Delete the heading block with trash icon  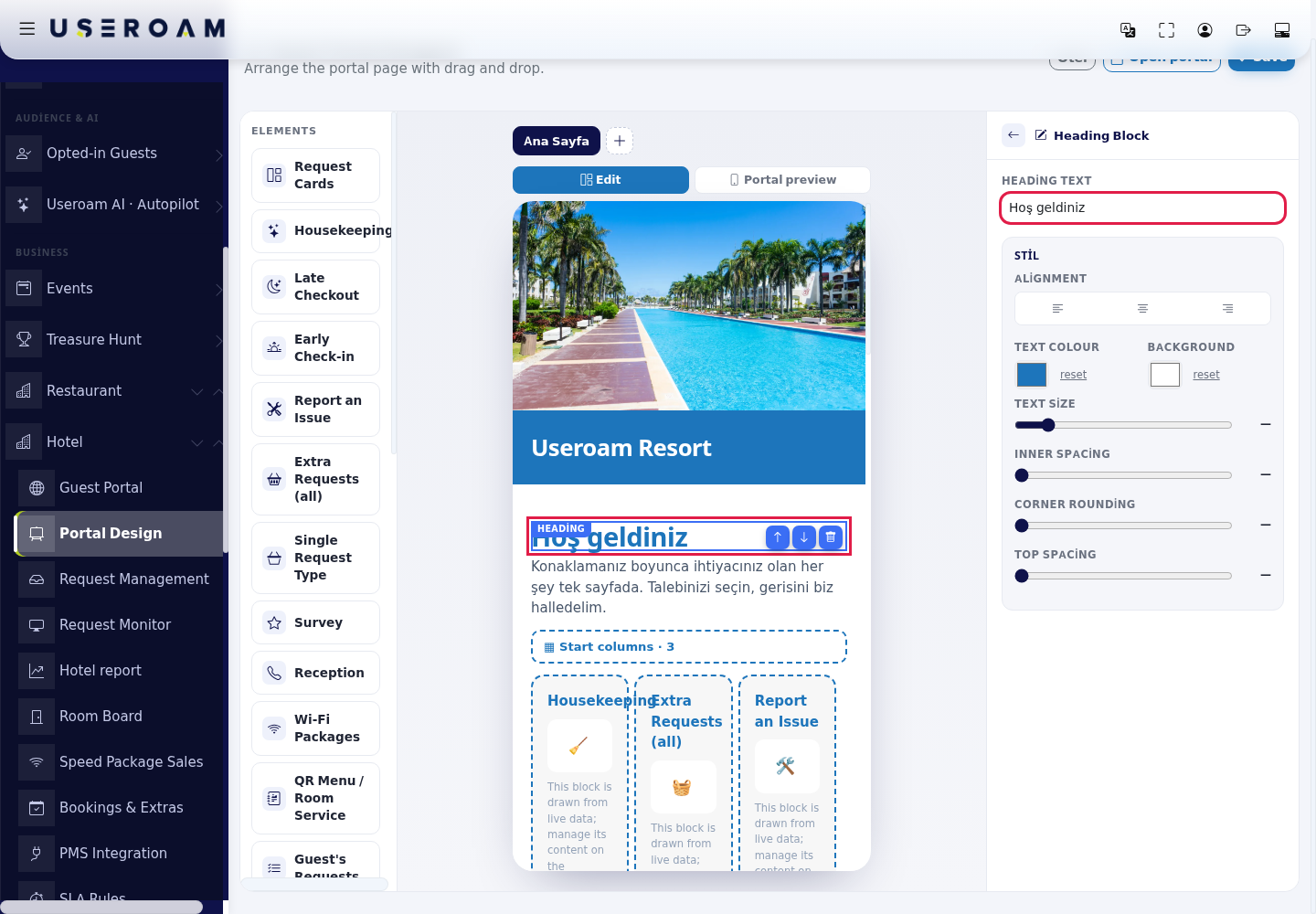[x=830, y=537]
